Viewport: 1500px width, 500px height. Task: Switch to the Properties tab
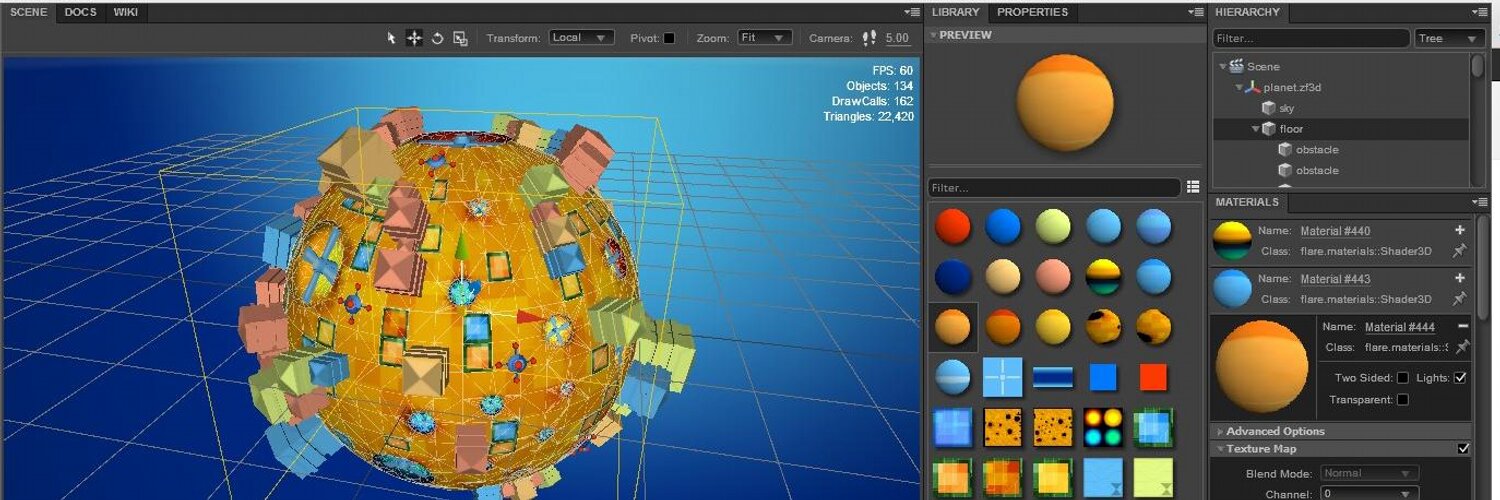coord(1032,12)
